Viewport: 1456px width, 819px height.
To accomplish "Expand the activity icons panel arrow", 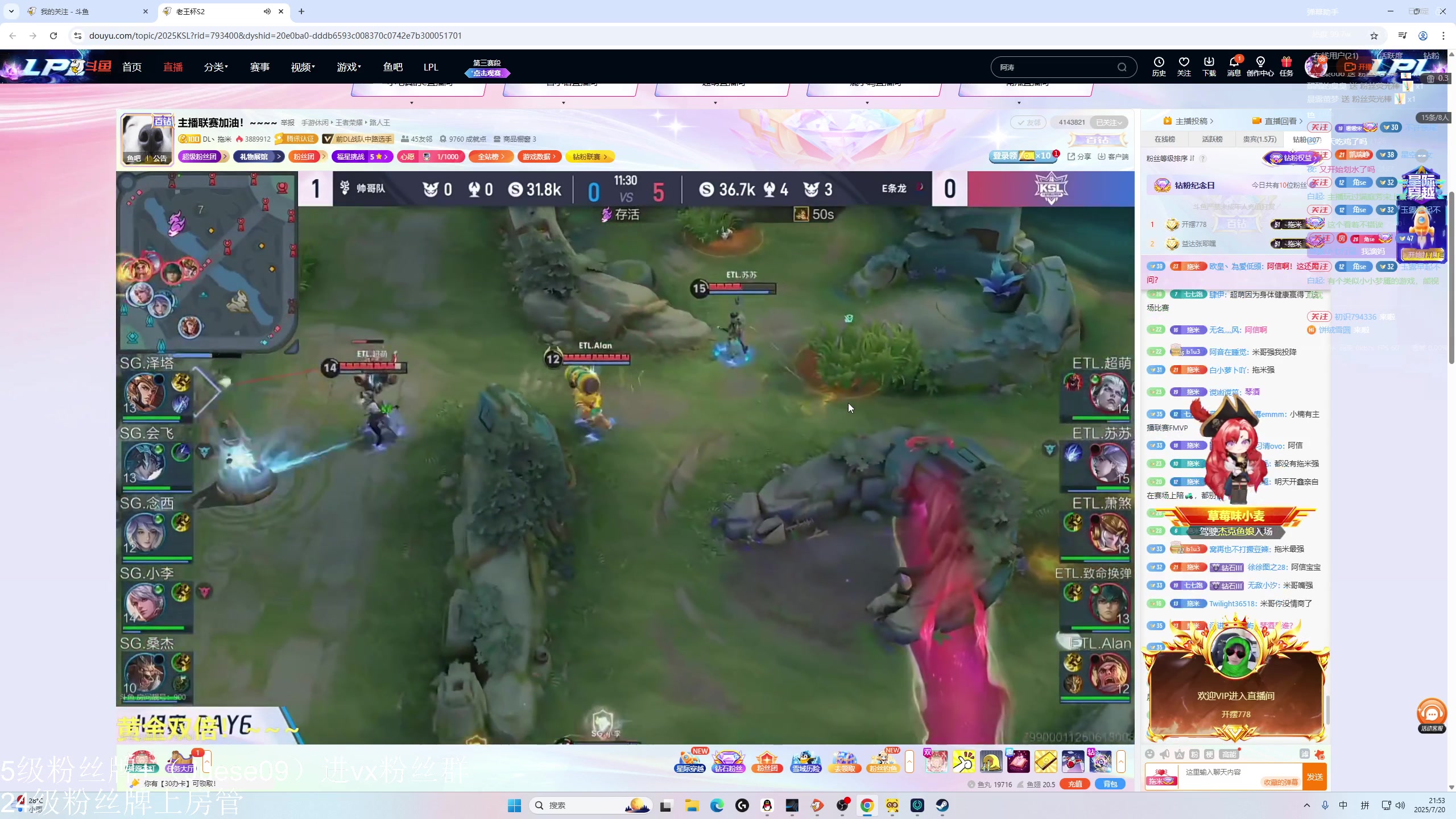I will coord(909,762).
